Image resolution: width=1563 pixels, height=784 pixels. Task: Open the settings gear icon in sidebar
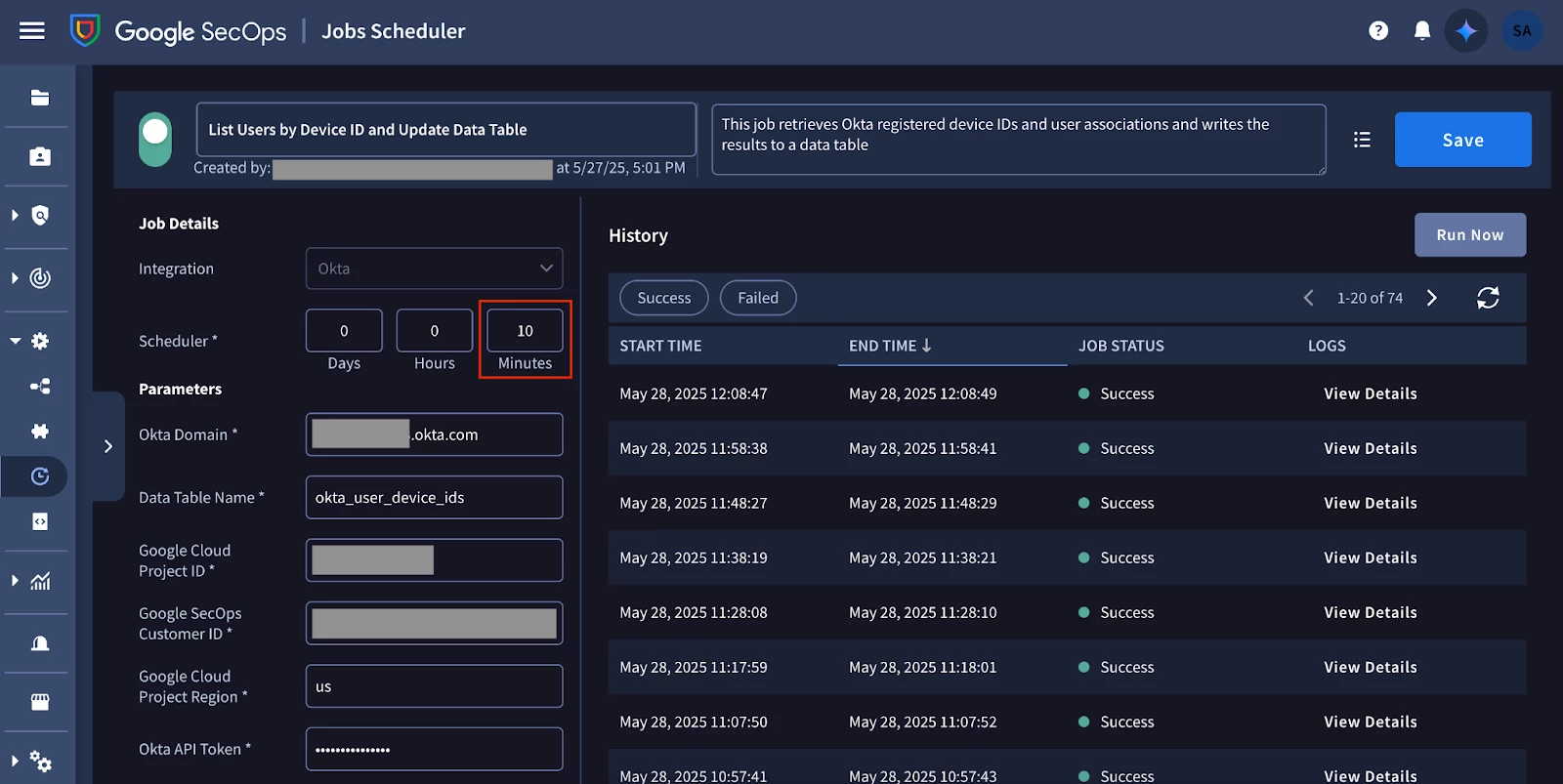(x=40, y=341)
